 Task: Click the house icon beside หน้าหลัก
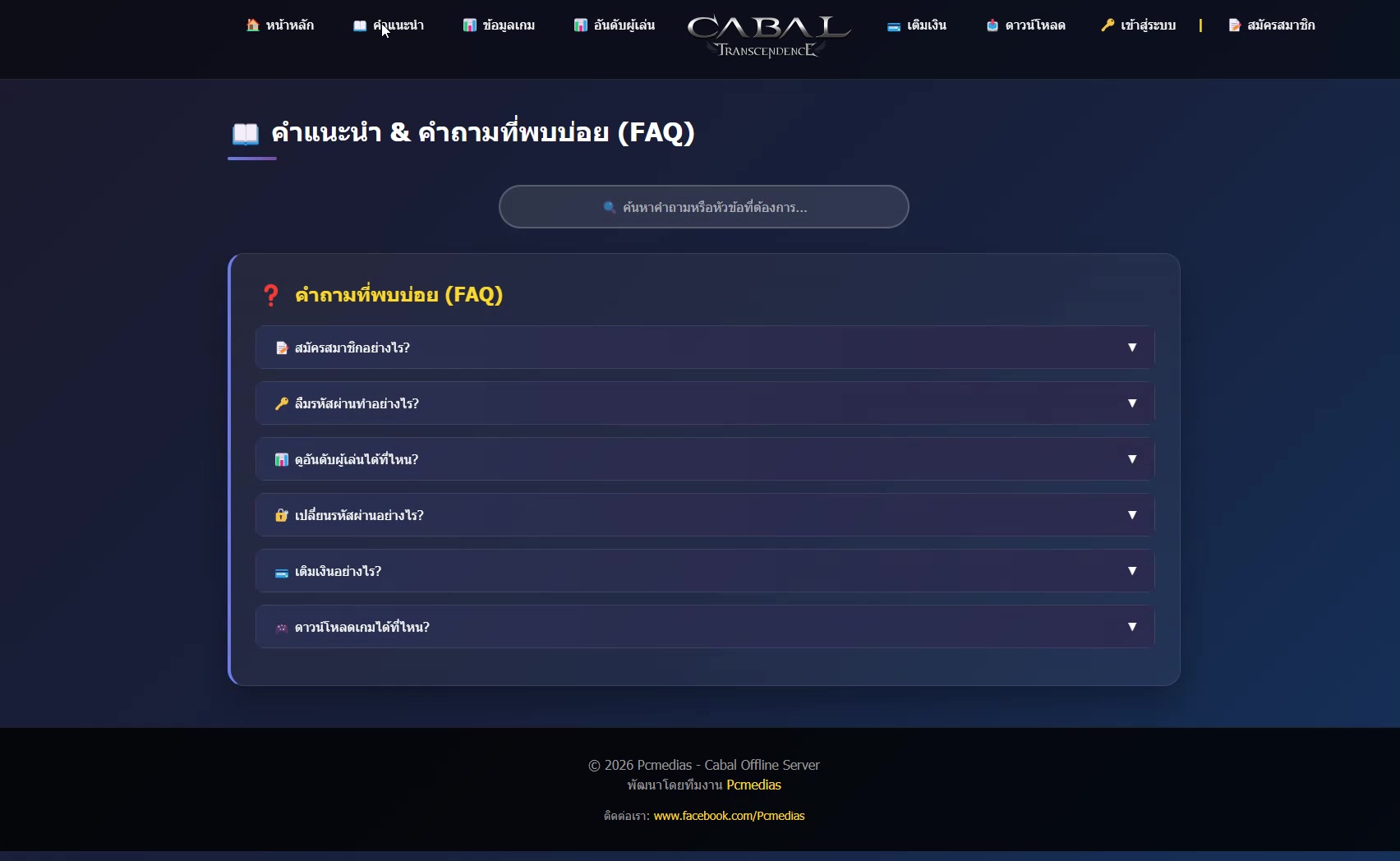coord(253,25)
